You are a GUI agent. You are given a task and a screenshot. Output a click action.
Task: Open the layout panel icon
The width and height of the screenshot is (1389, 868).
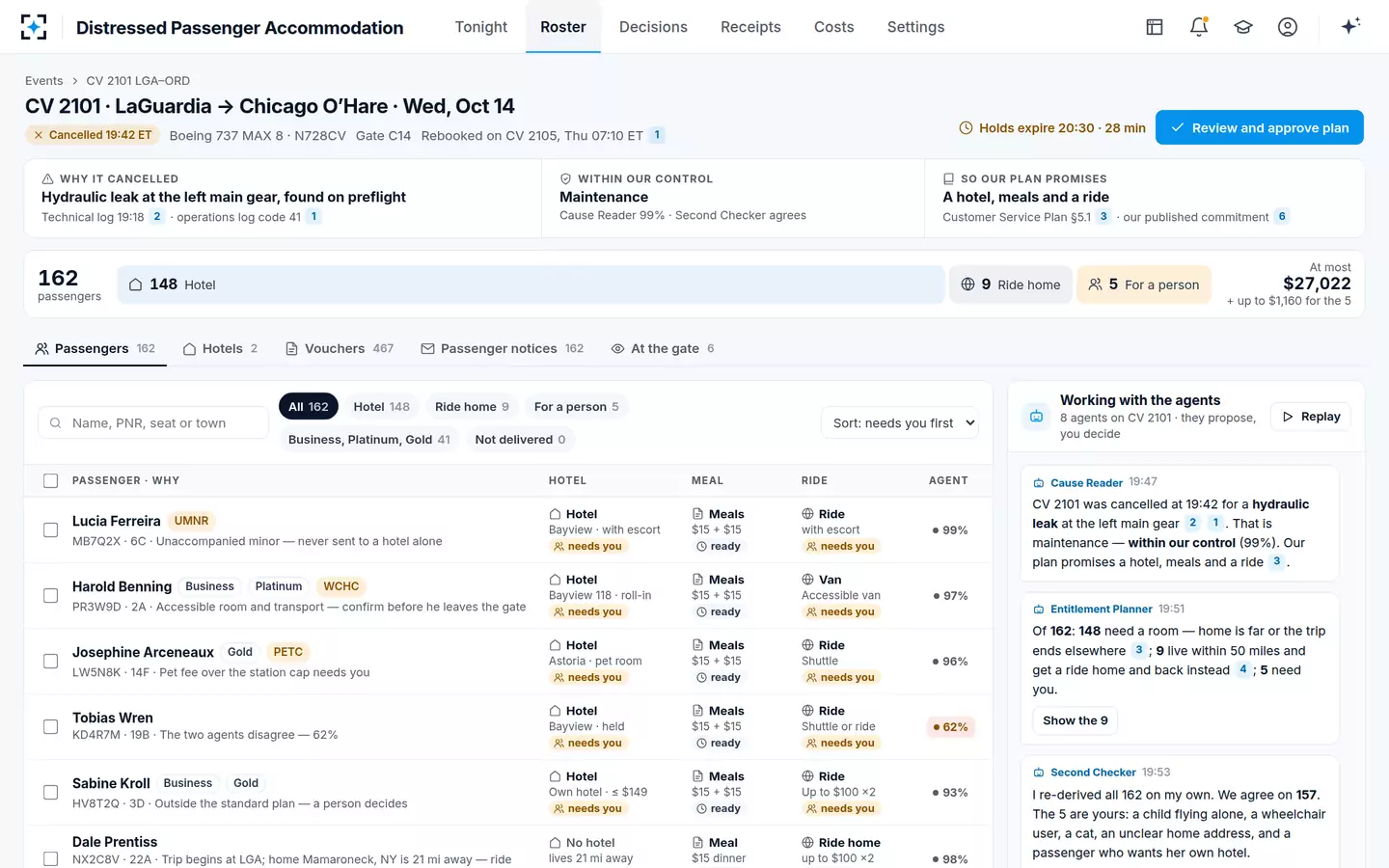pyautogui.click(x=1155, y=27)
